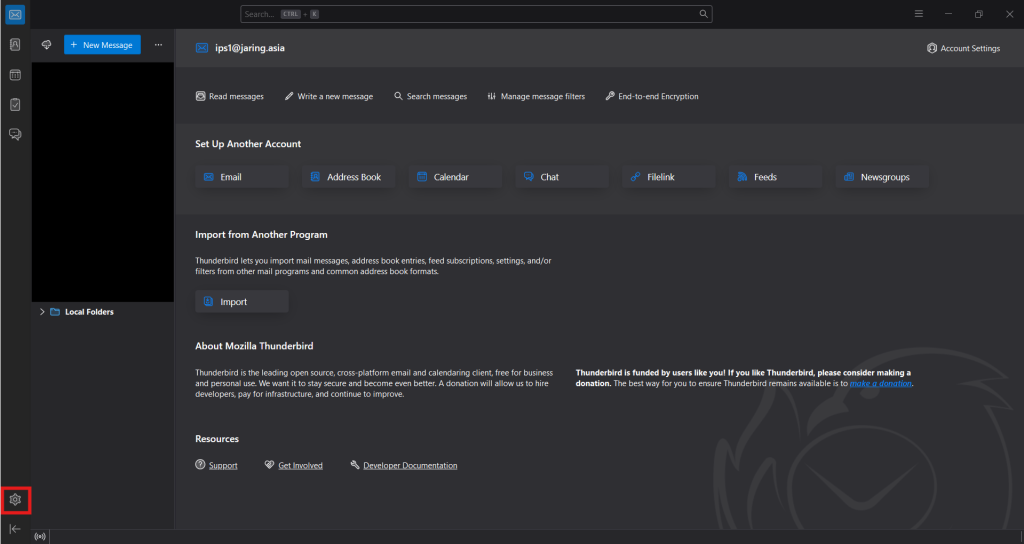This screenshot has width=1024, height=544.
Task: Collapse the spaces toolbar with arrow icon
Action: click(x=15, y=529)
